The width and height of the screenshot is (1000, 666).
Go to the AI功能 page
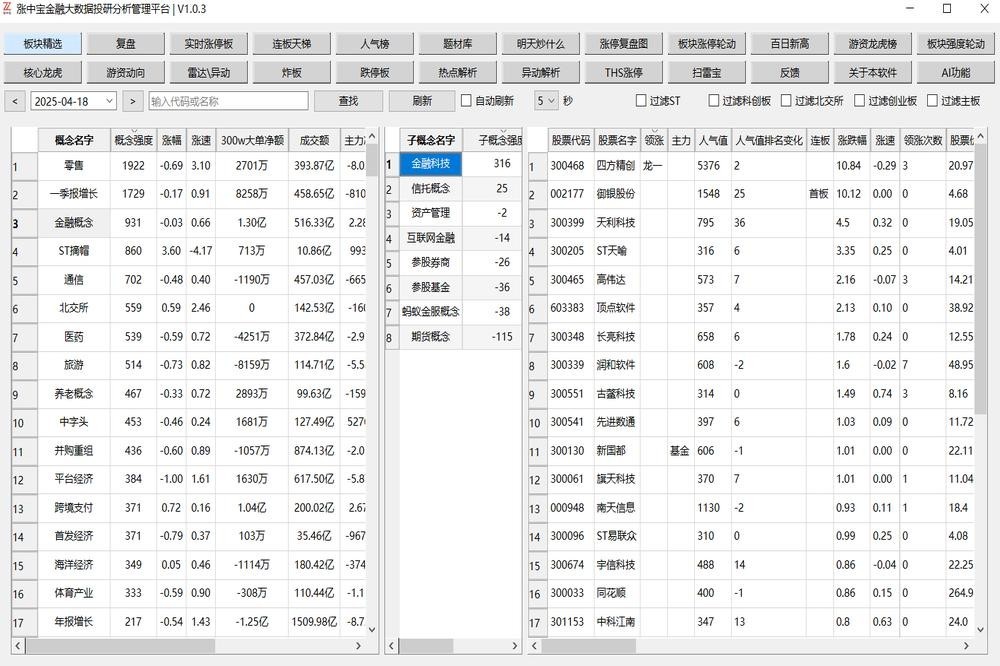pyautogui.click(x=955, y=73)
